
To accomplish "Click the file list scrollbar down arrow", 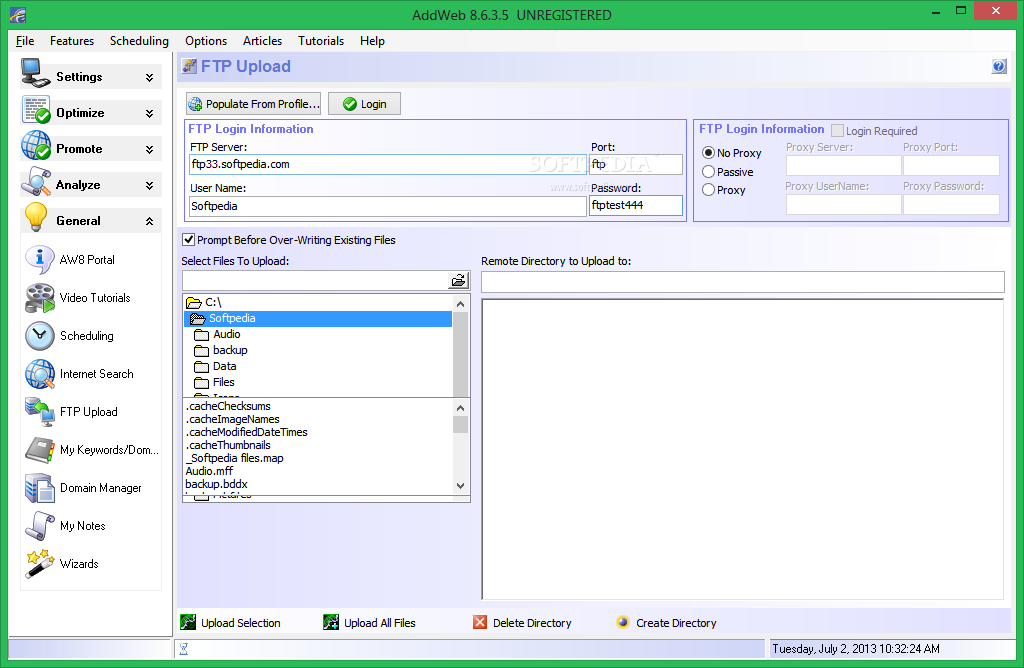I will pos(460,486).
